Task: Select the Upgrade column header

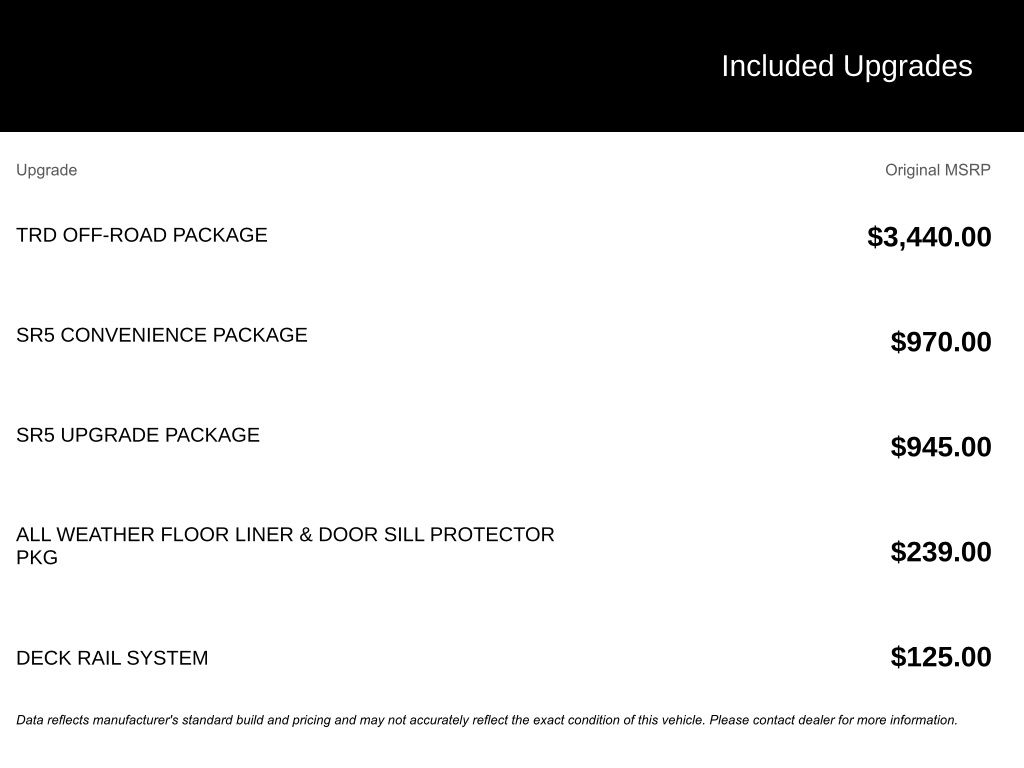Action: click(x=46, y=170)
